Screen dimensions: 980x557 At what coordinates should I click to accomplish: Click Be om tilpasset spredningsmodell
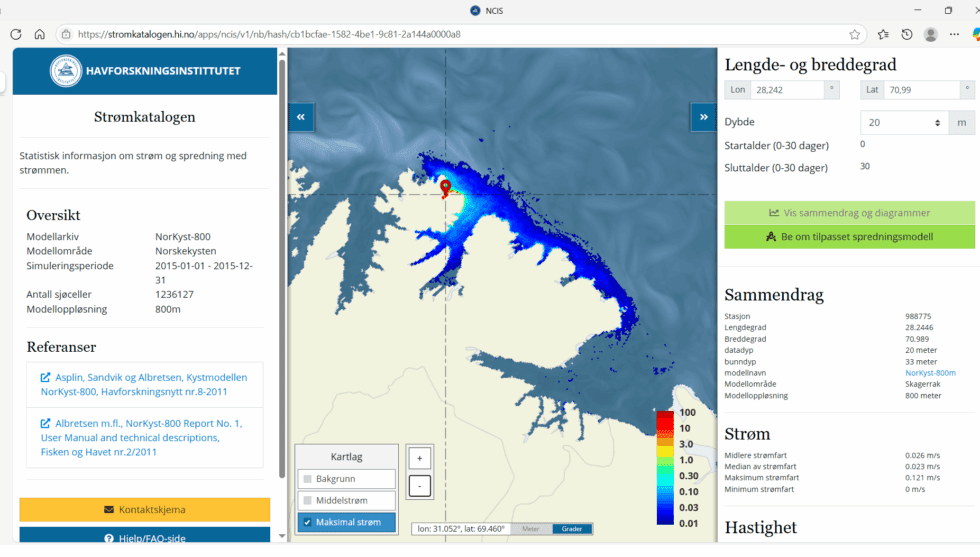849,237
